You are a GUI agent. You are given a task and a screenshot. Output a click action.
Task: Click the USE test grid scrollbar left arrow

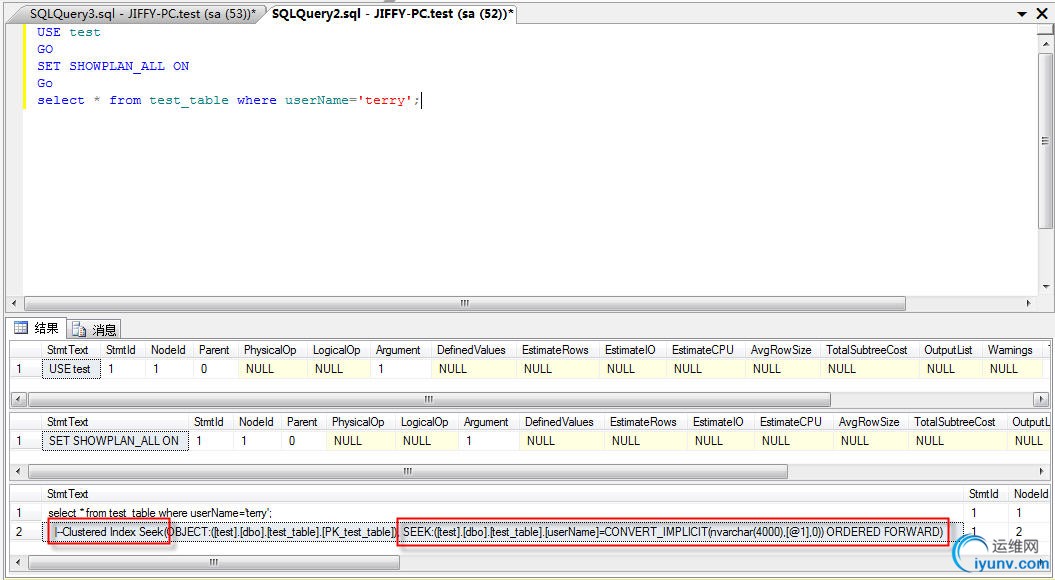[18, 399]
